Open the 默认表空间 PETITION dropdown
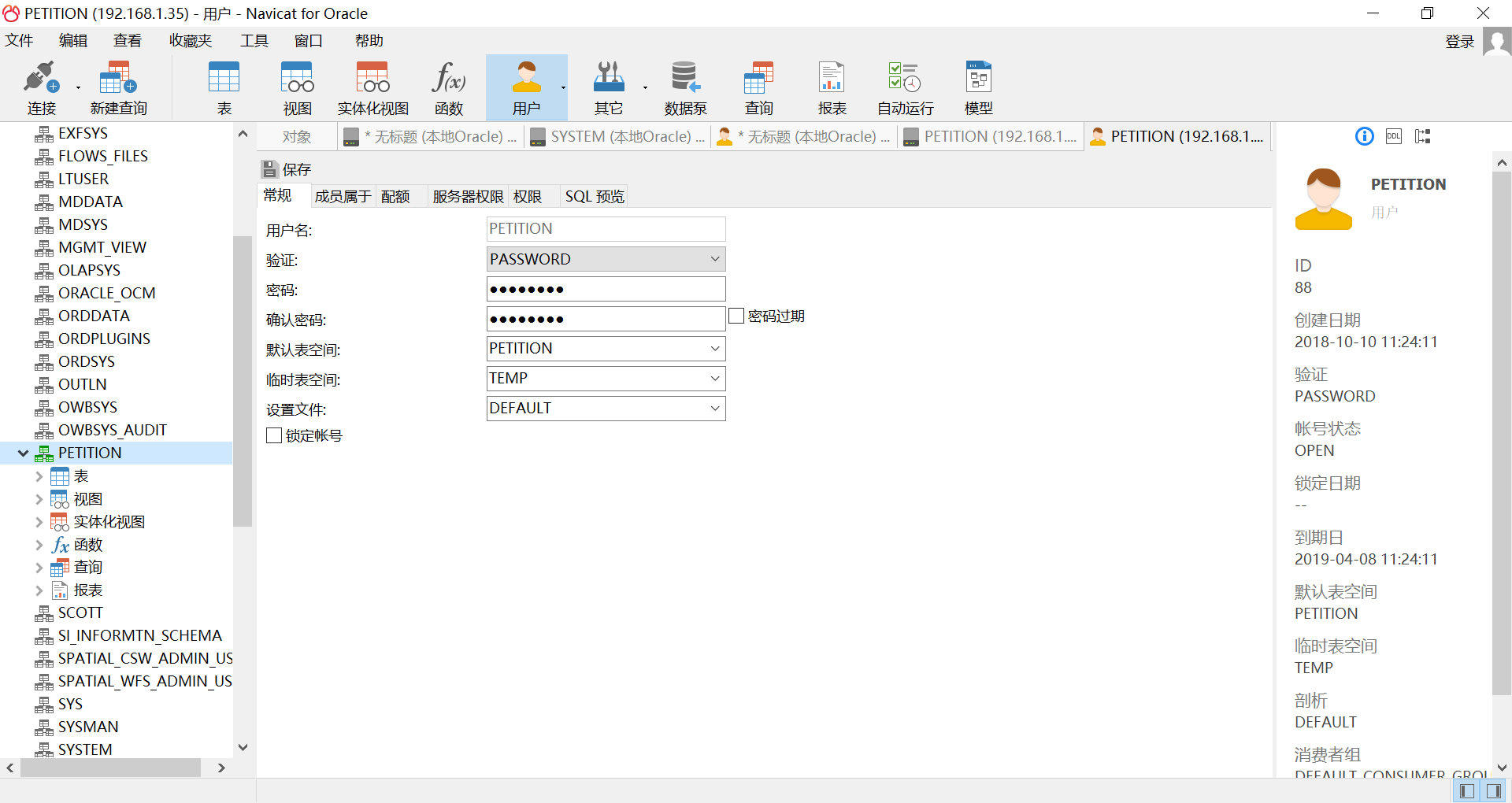The width and height of the screenshot is (1512, 803). tap(714, 349)
